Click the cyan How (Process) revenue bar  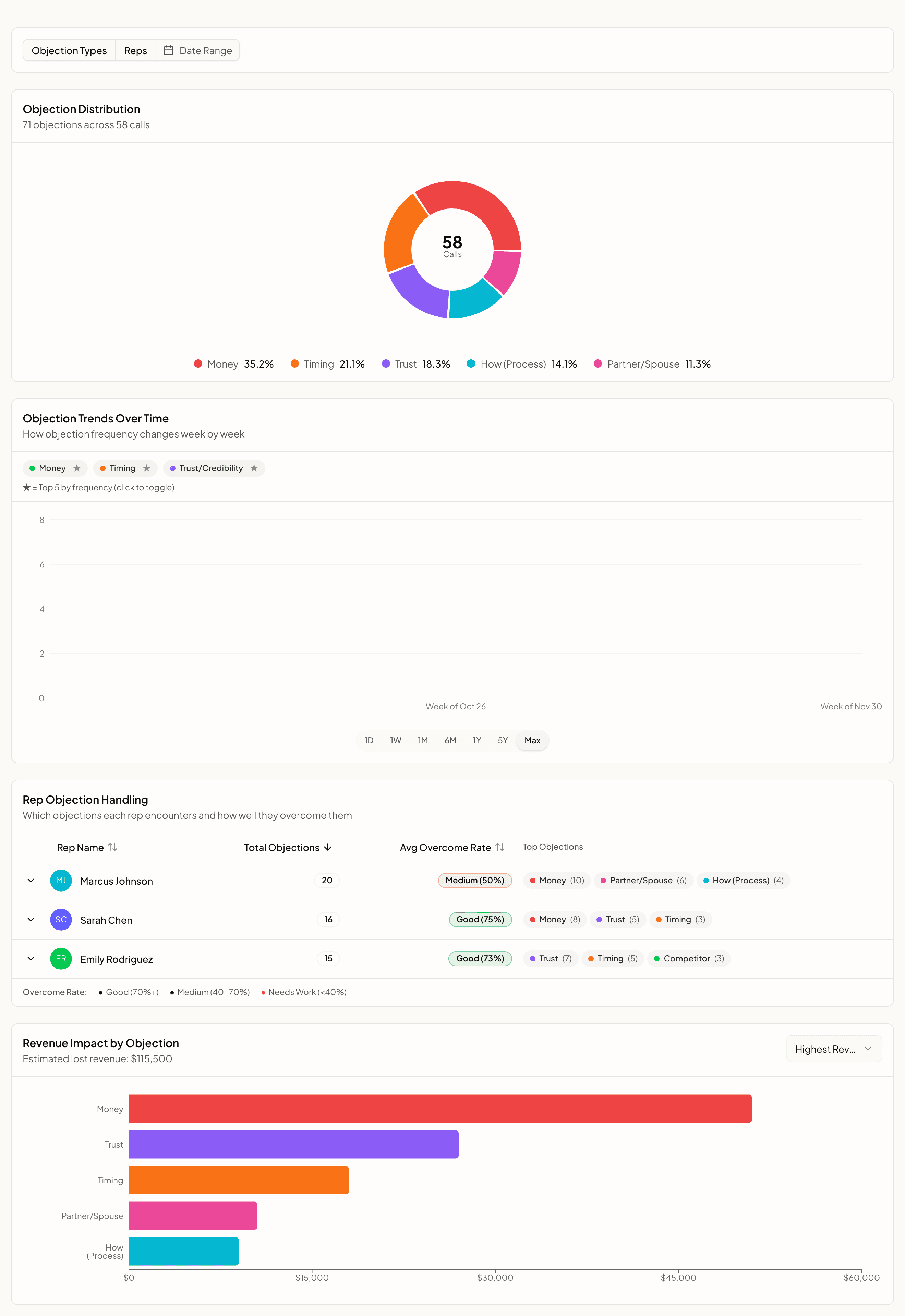(x=184, y=1251)
